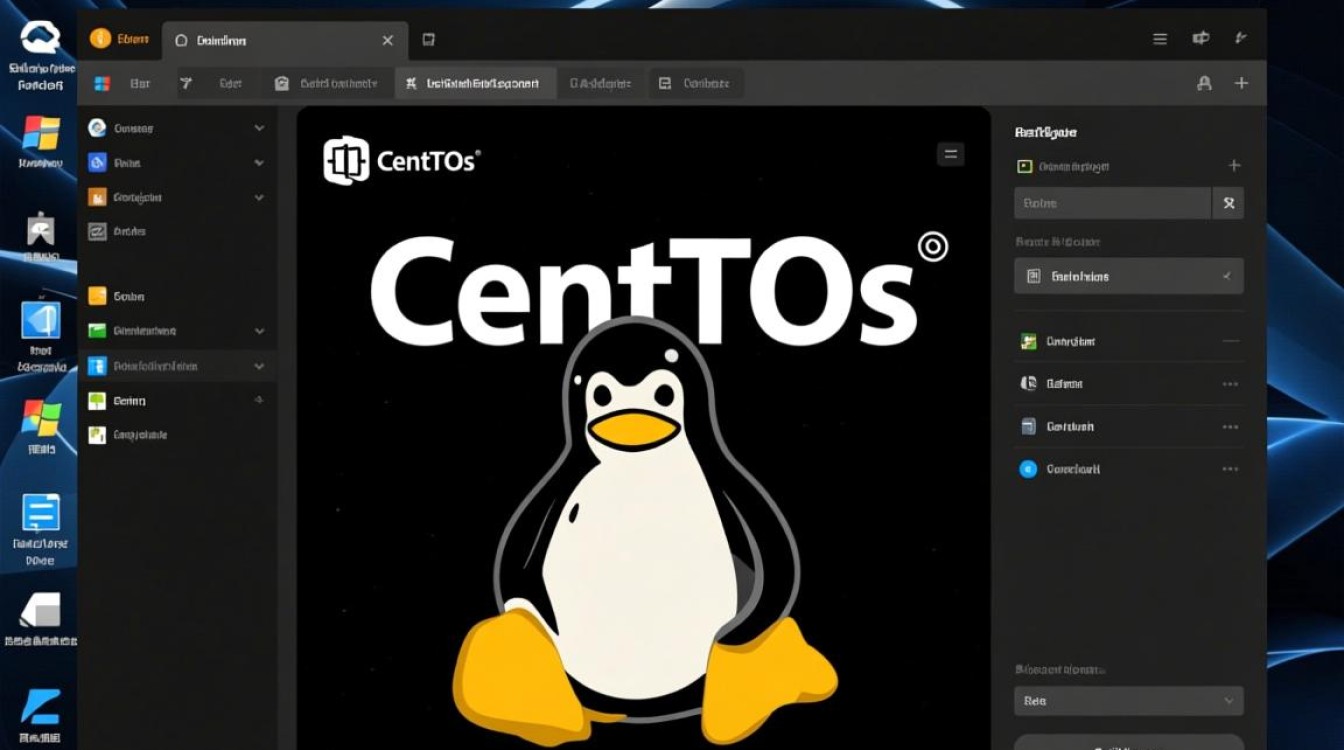
Task: Select the right panel list item with the green icon
Action: coord(1058,341)
